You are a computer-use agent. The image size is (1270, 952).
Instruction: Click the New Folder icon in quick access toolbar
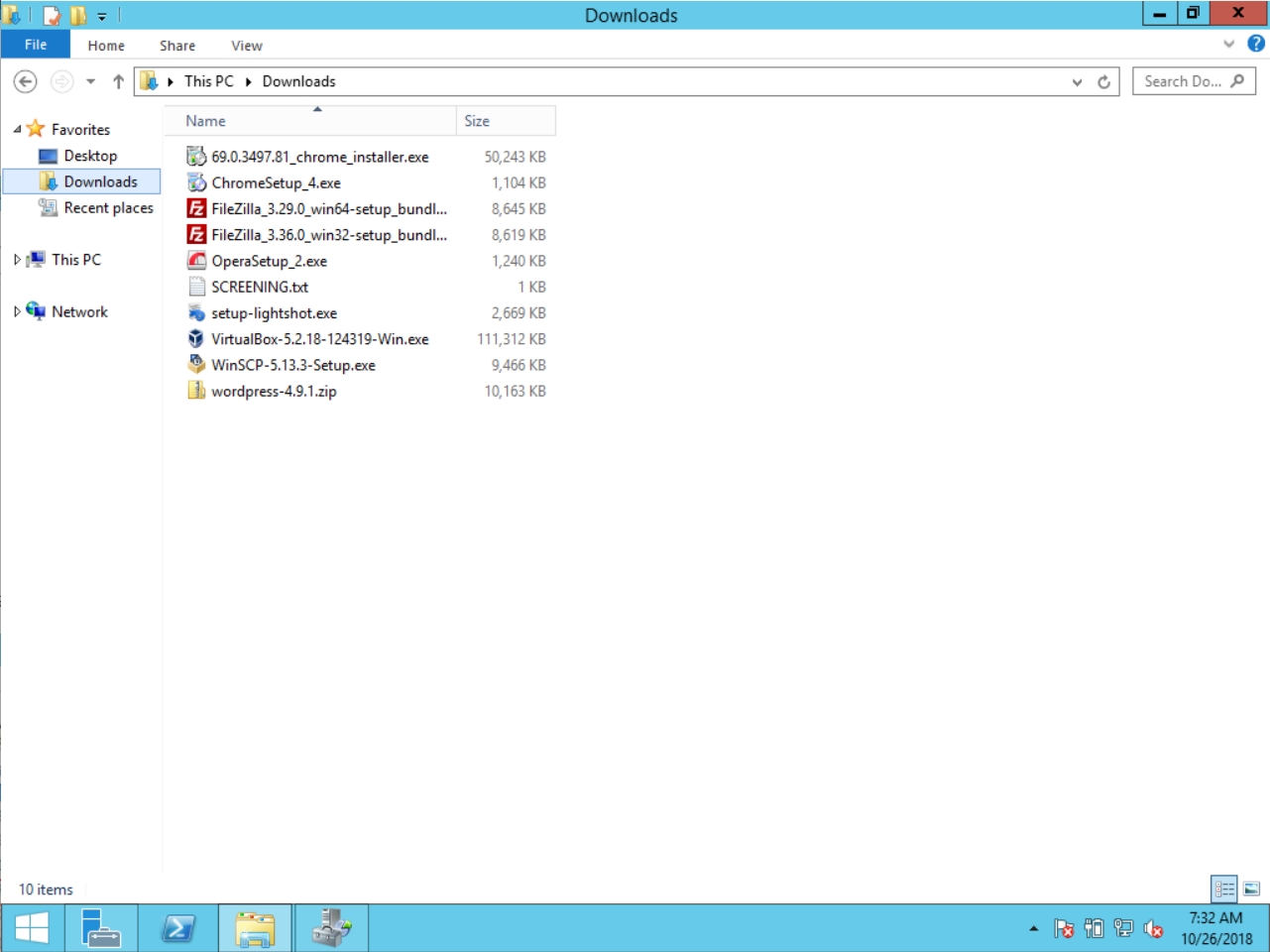77,15
